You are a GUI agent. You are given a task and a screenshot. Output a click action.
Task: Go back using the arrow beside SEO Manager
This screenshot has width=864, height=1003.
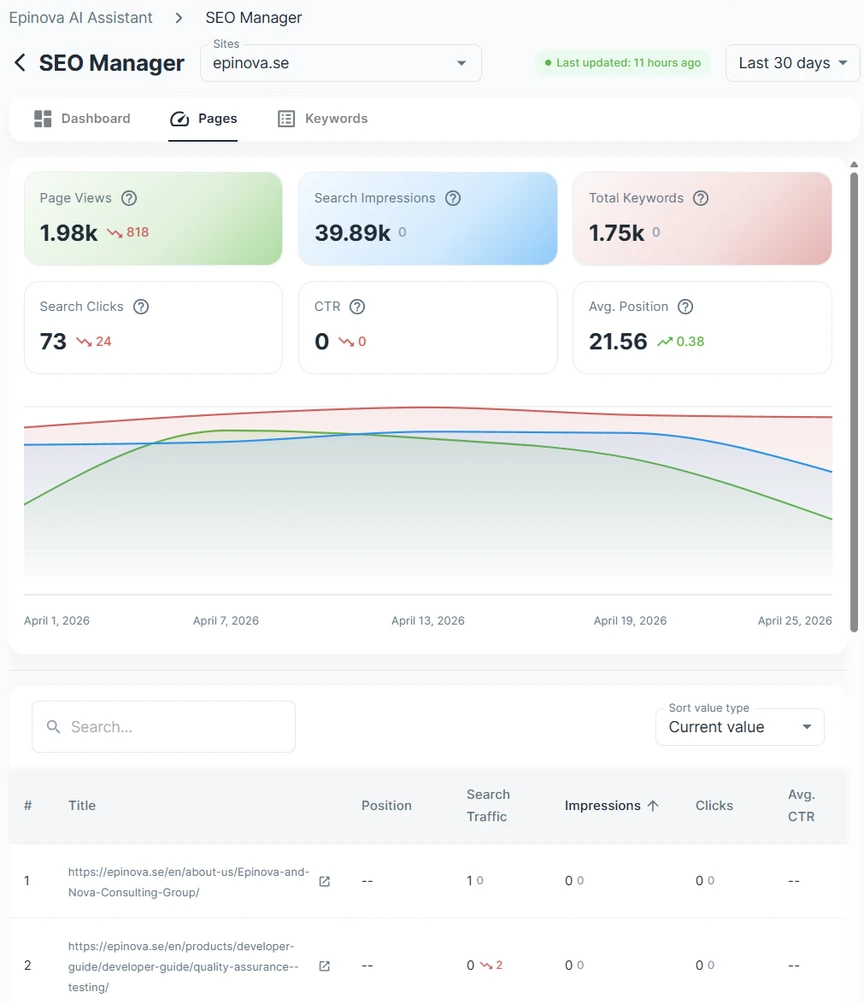[20, 63]
